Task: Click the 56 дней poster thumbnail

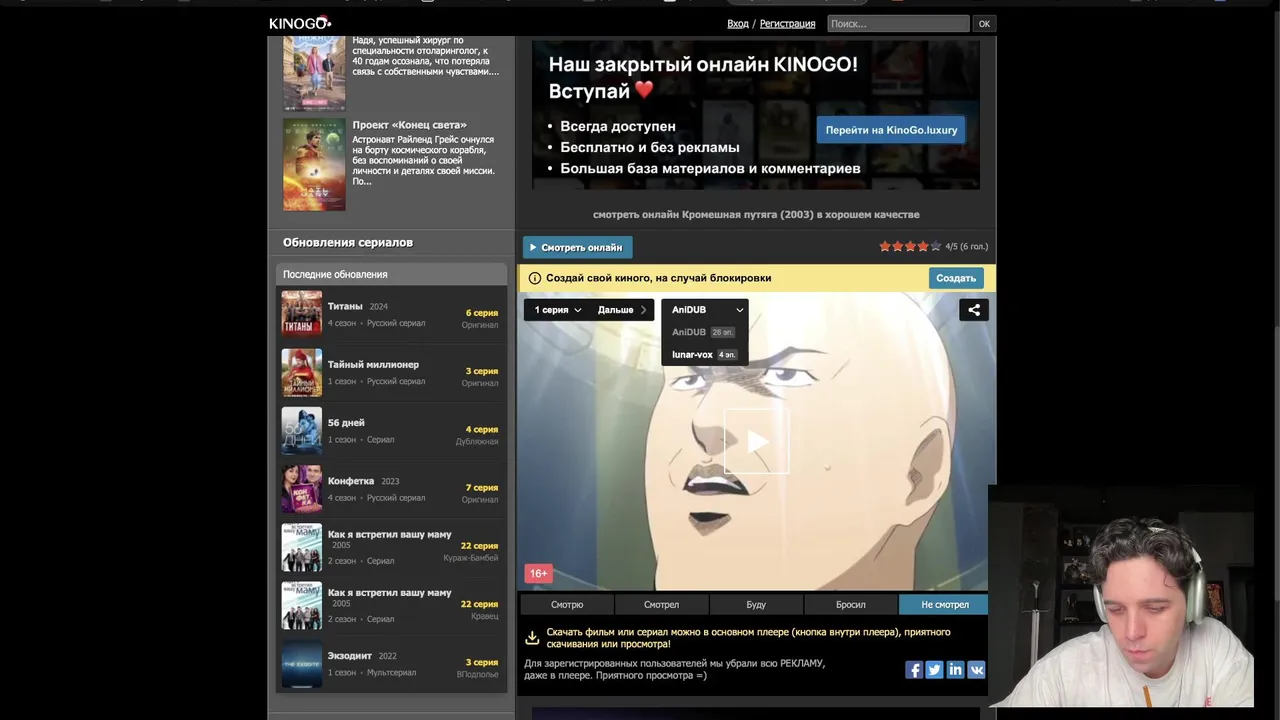Action: point(302,430)
